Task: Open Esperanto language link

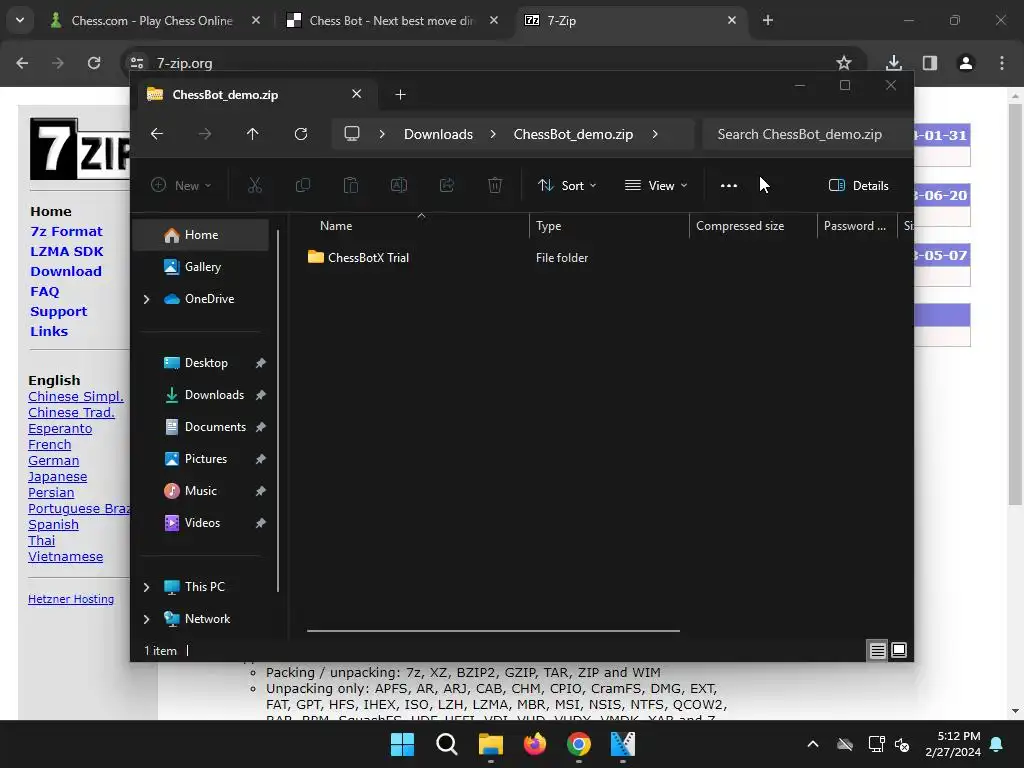Action: [x=60, y=428]
